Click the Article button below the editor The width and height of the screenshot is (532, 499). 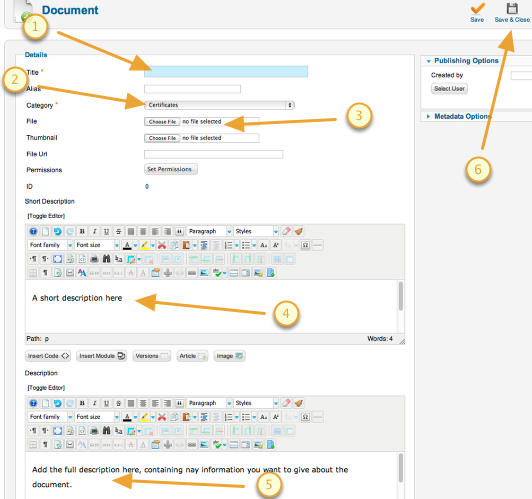[x=192, y=356]
